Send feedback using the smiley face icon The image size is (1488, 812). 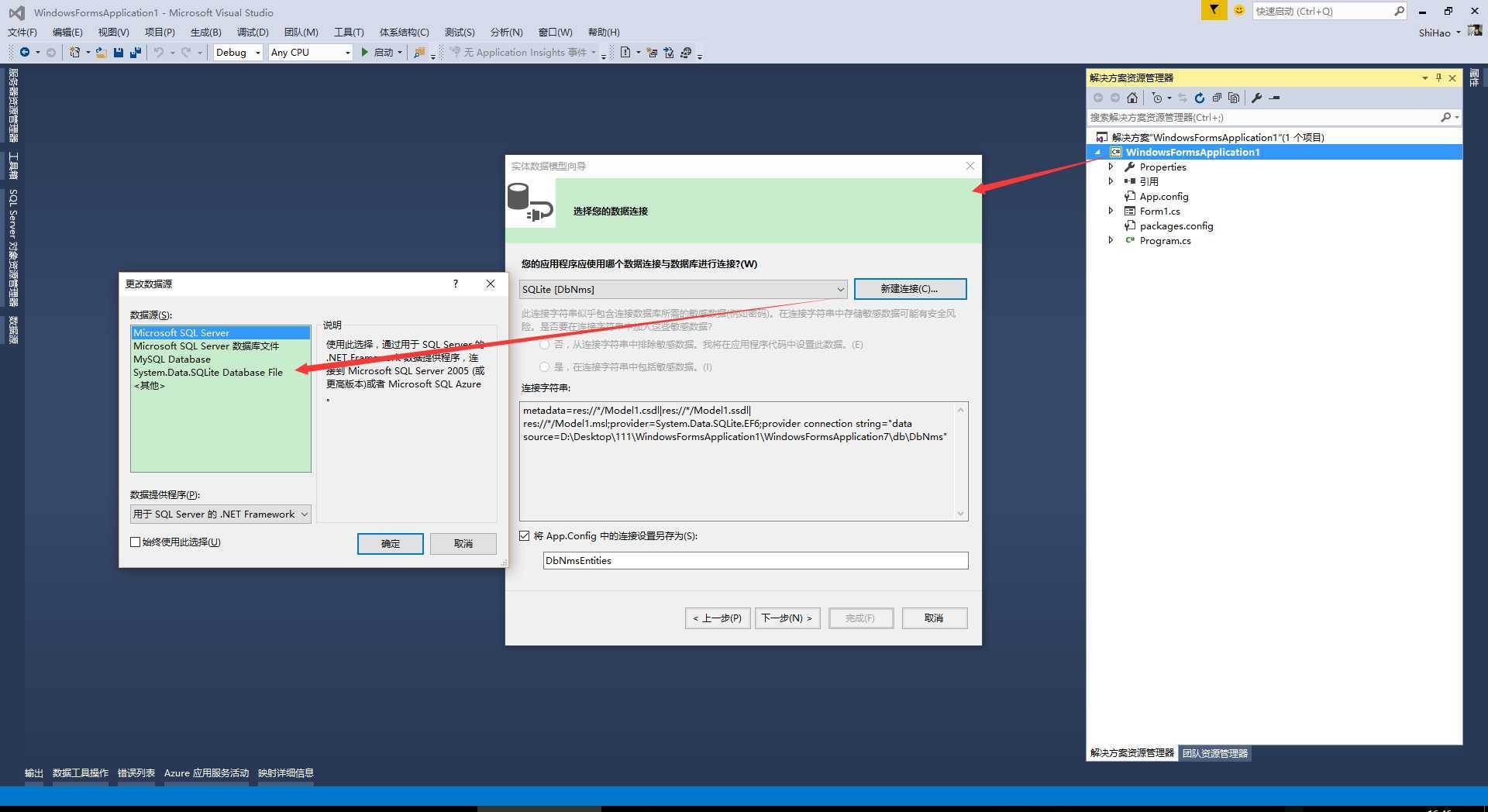pyautogui.click(x=1238, y=10)
